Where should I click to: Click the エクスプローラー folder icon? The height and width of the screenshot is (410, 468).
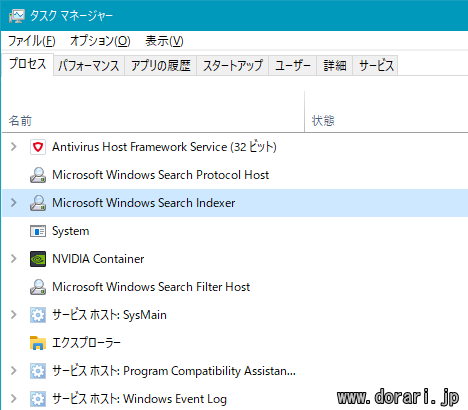38,343
